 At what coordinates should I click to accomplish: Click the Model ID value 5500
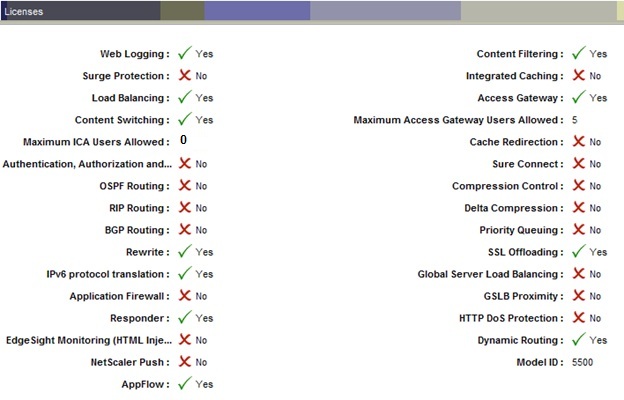coord(582,362)
